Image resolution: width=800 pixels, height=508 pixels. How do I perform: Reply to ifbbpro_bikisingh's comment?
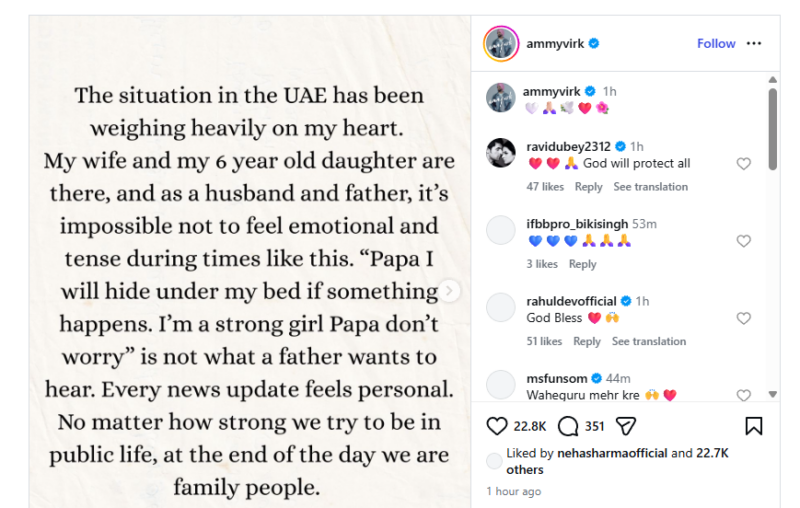pyautogui.click(x=582, y=264)
